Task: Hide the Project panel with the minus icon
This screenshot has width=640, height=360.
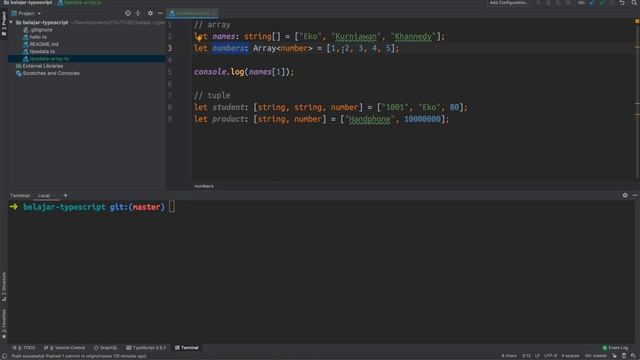Action: [160, 13]
